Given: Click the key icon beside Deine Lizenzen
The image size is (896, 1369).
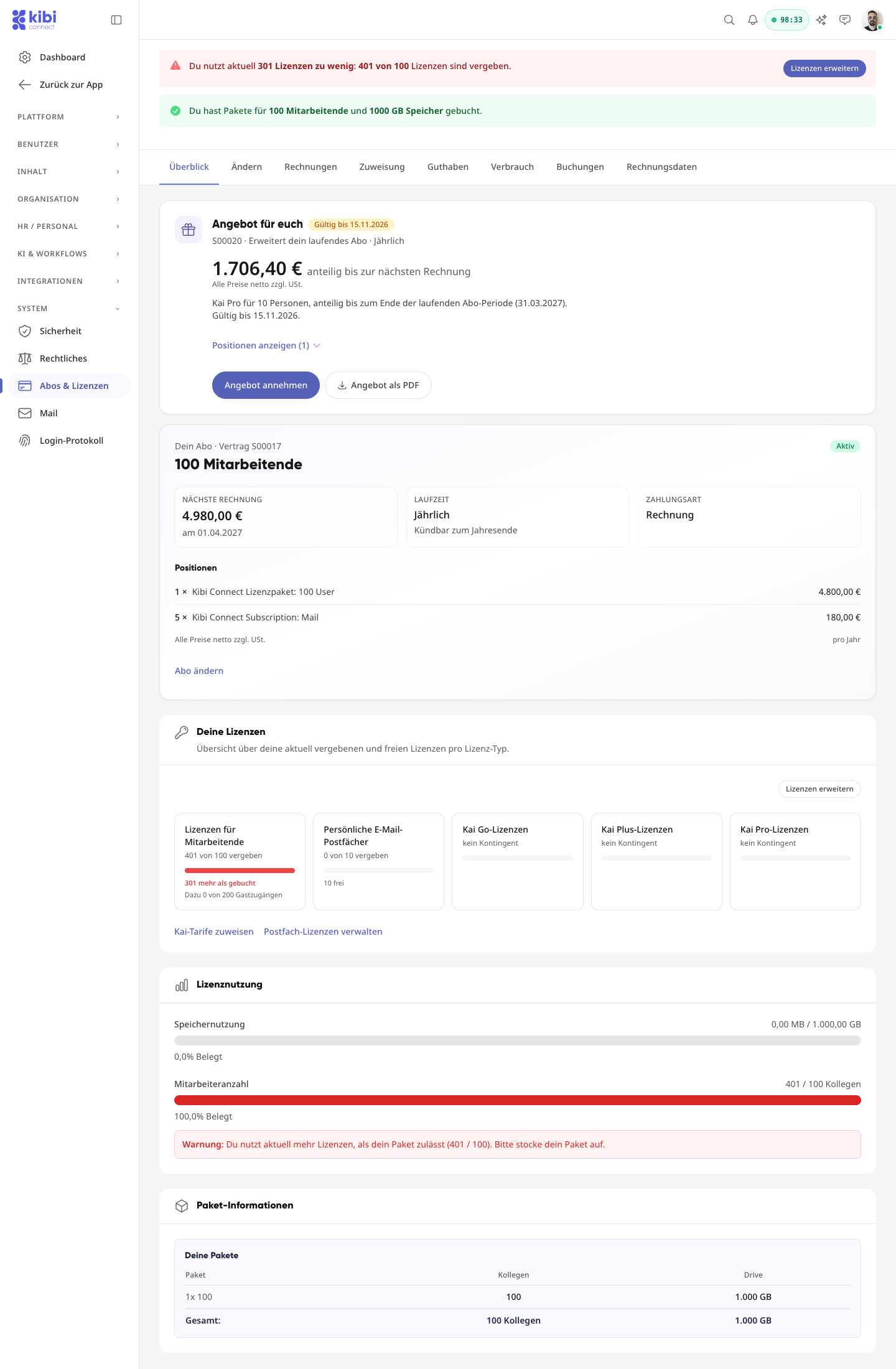Looking at the screenshot, I should [182, 732].
